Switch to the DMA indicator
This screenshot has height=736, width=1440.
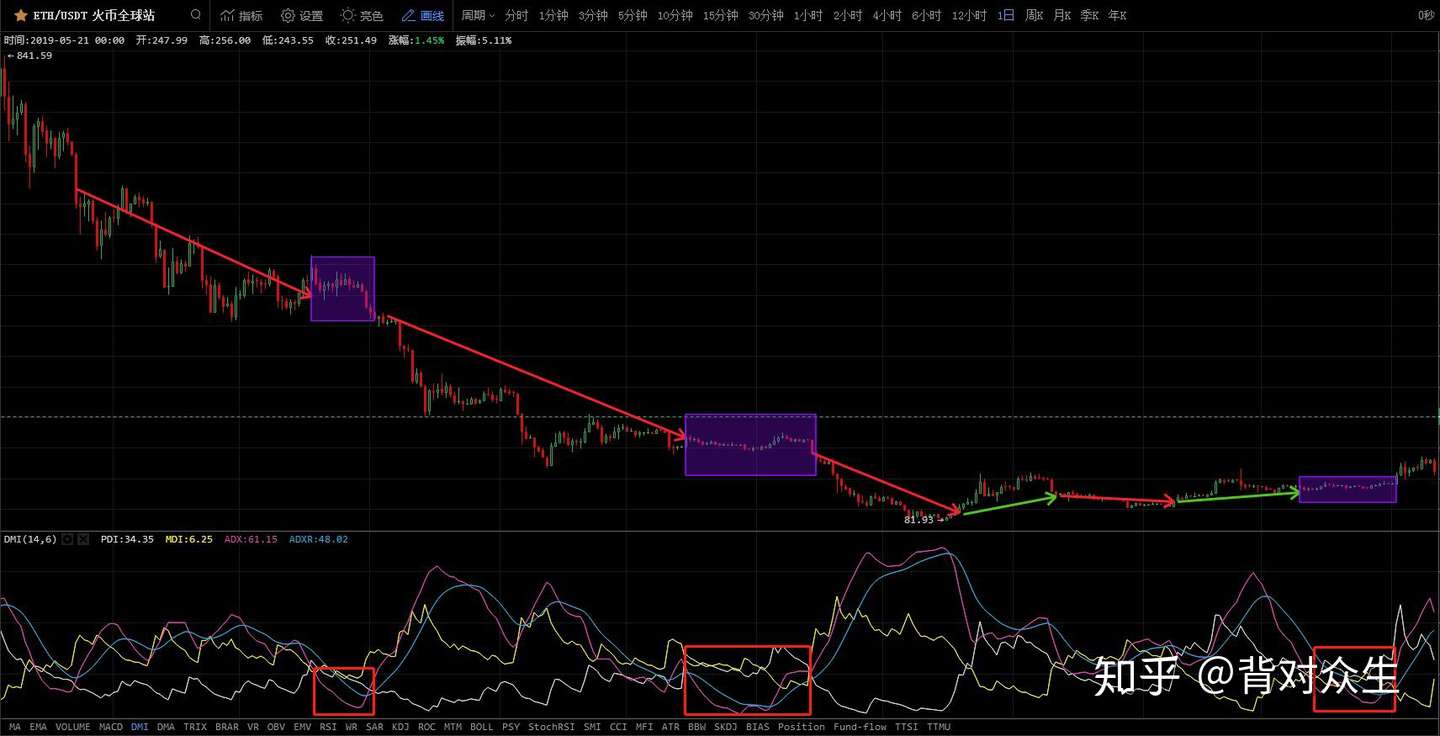[166, 727]
